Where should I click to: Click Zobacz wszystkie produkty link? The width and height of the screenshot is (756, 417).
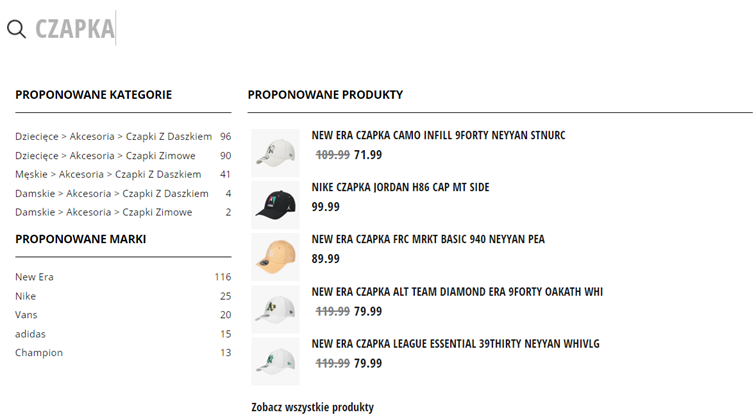click(x=312, y=407)
